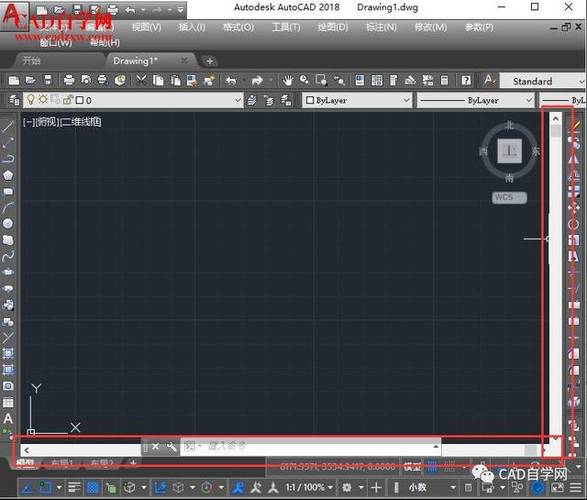587x500 pixels.
Task: Toggle Isolate Objects blue circle icon
Action: tap(538, 487)
